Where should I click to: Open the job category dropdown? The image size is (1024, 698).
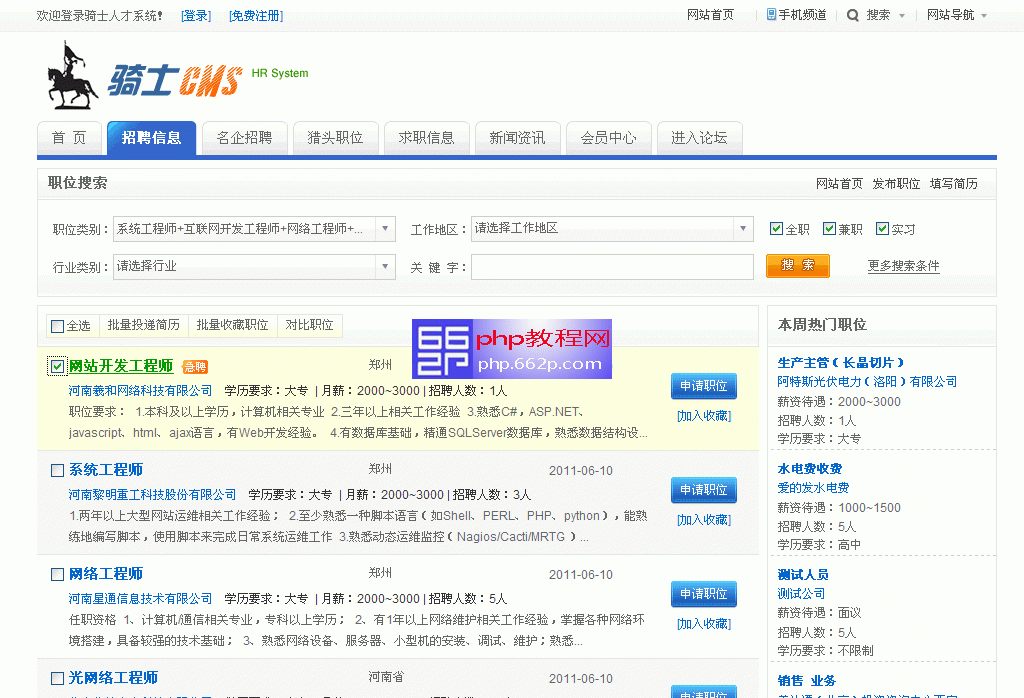coord(385,229)
